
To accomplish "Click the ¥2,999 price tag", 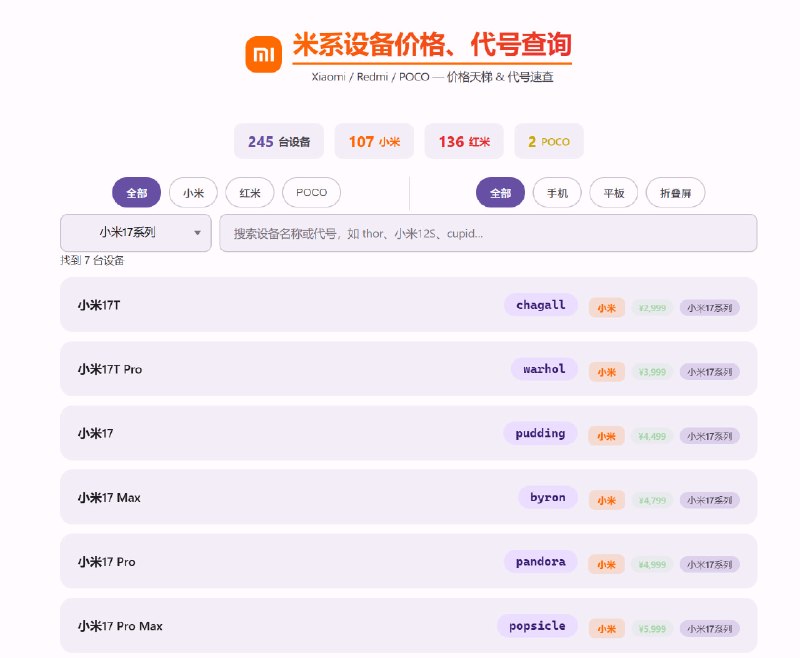I will (652, 308).
